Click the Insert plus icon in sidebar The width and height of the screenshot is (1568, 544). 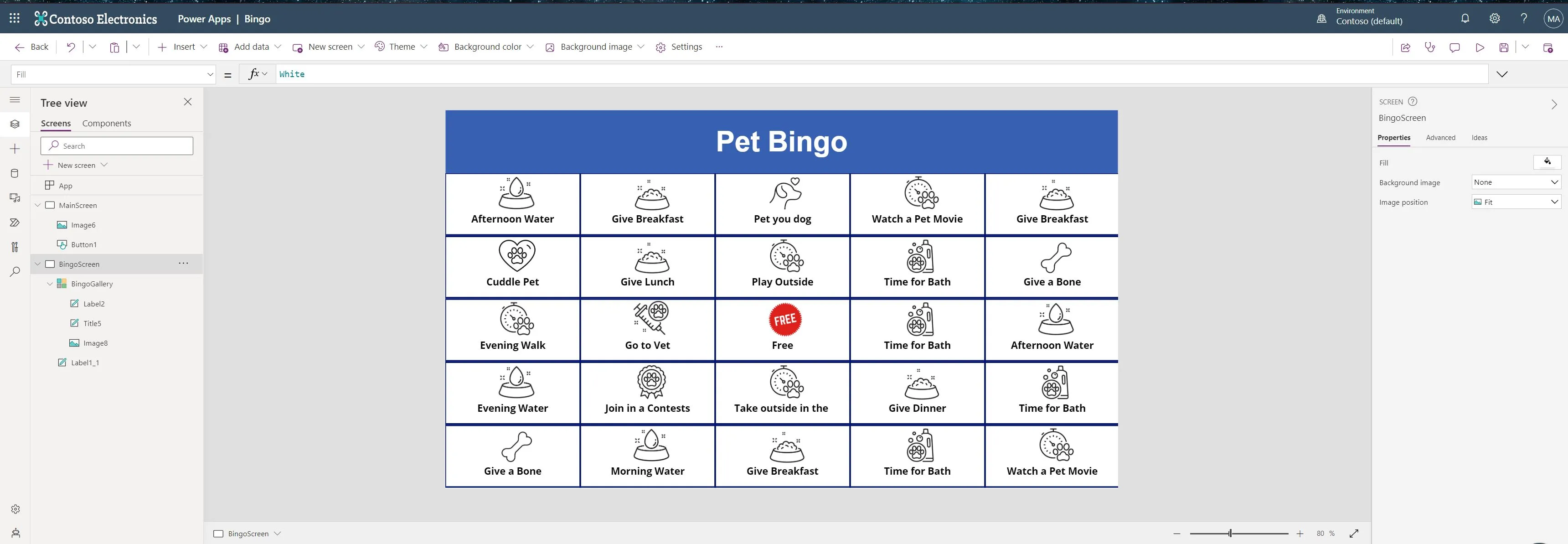[15, 149]
